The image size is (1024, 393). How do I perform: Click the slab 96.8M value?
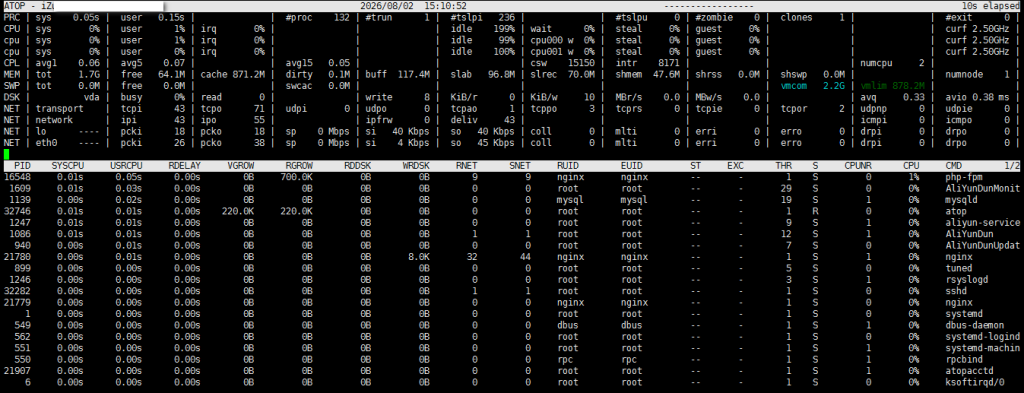pos(483,74)
